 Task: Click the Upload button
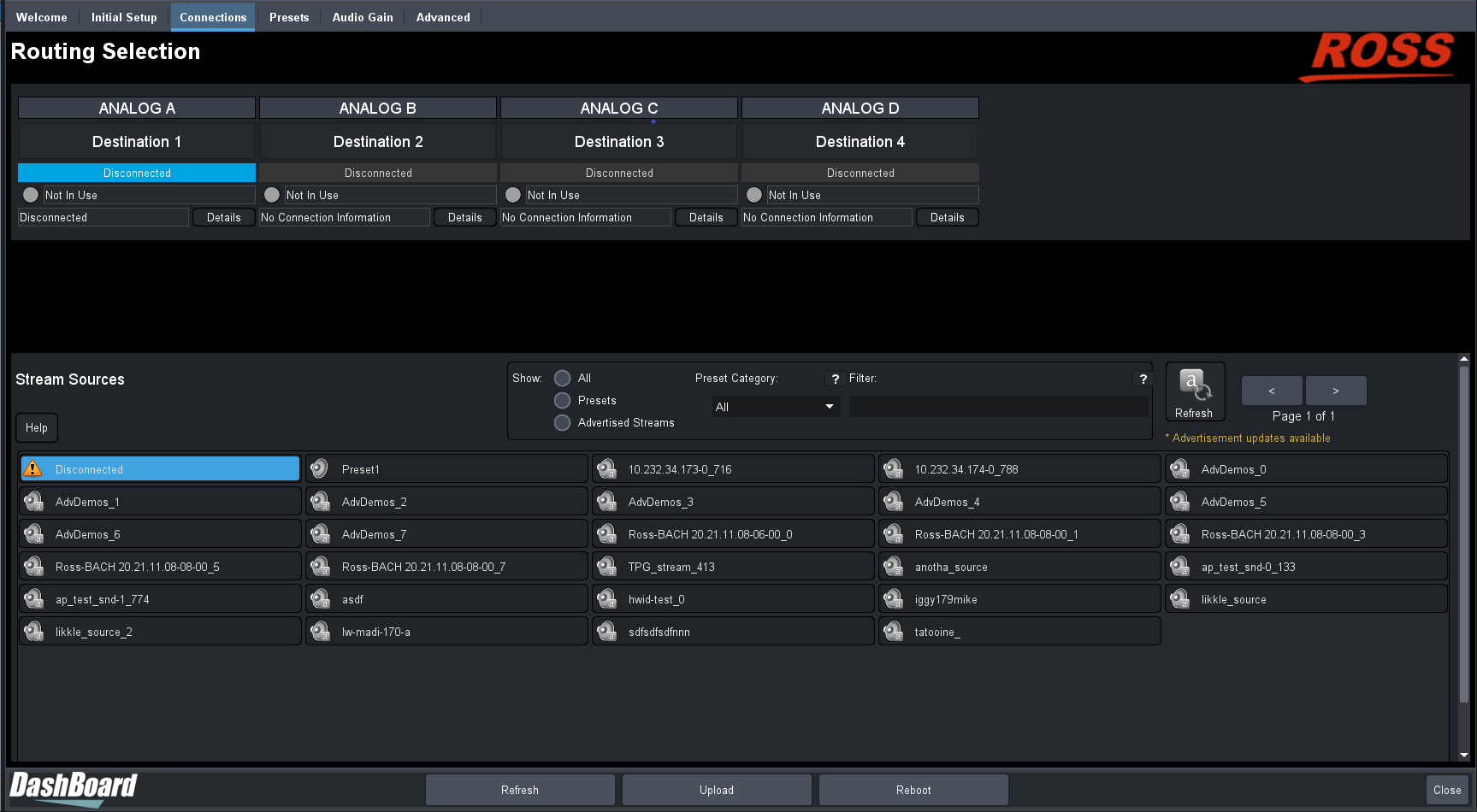pos(717,790)
